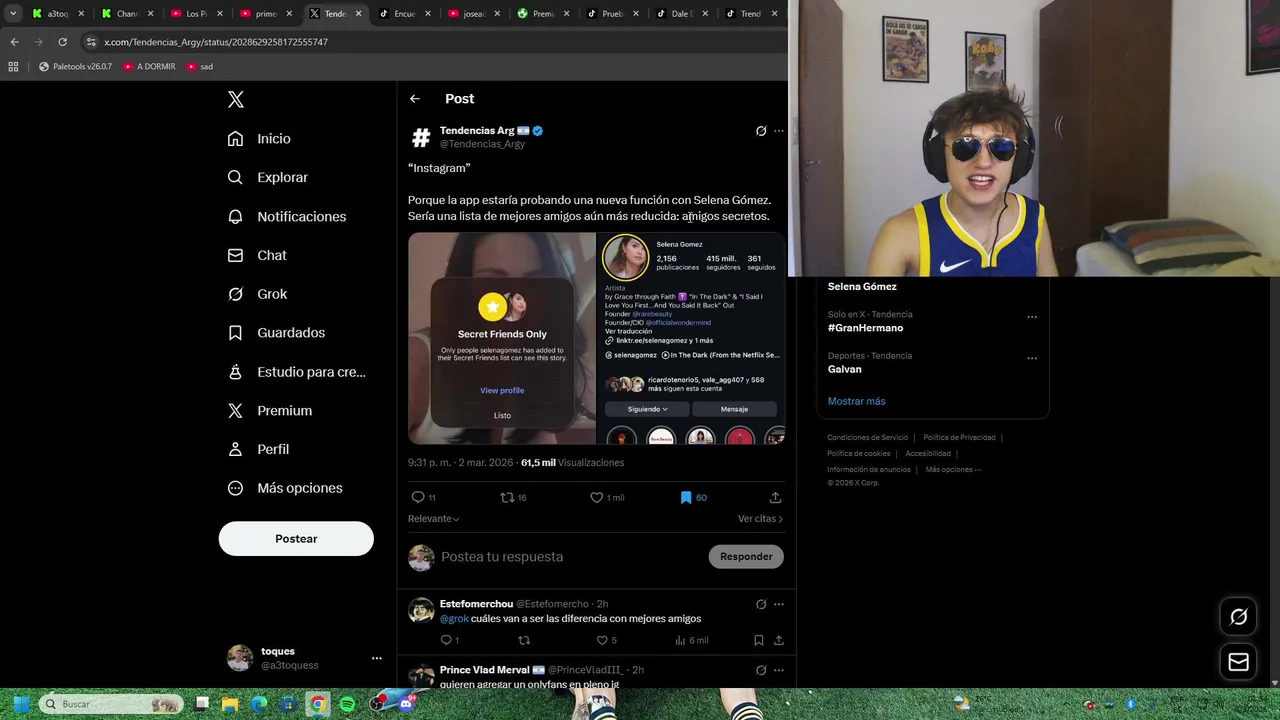The image size is (1280, 720).
Task: Open more options on Tendencias Arg post
Action: click(x=779, y=131)
